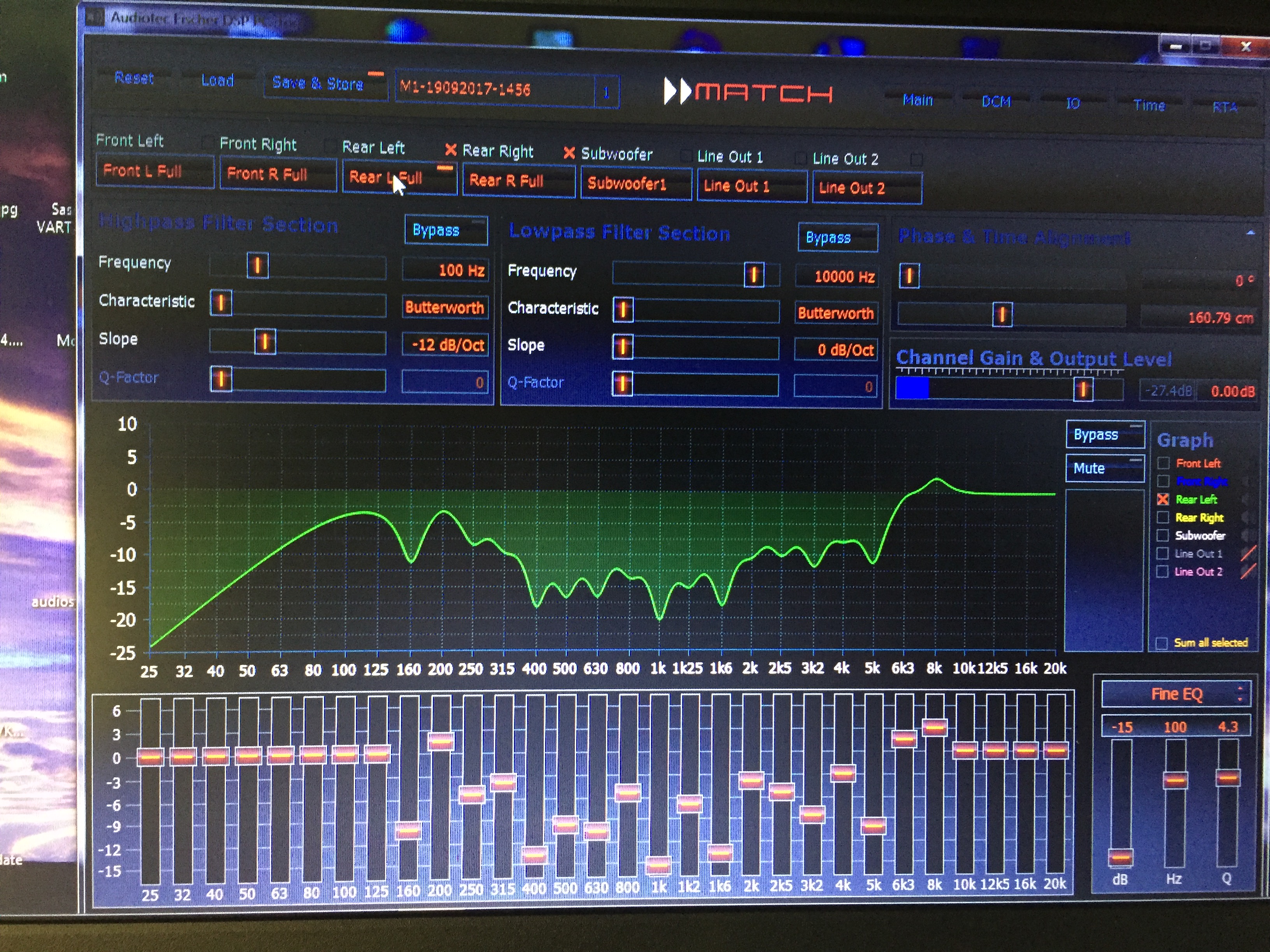Click the Fine EQ up/down selector arrows

tap(1240, 694)
